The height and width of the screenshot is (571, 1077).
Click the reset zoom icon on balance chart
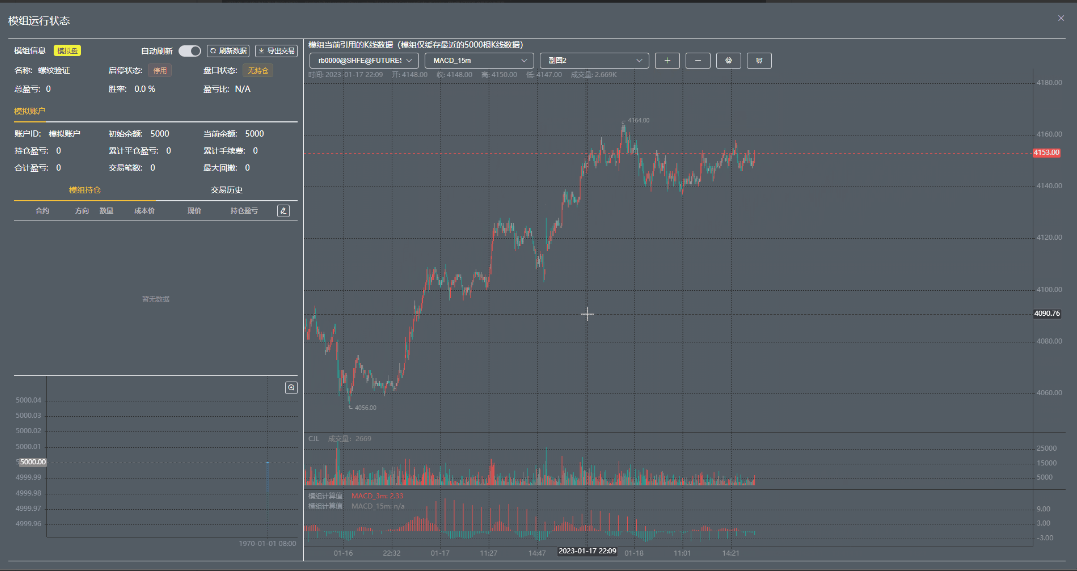click(291, 387)
